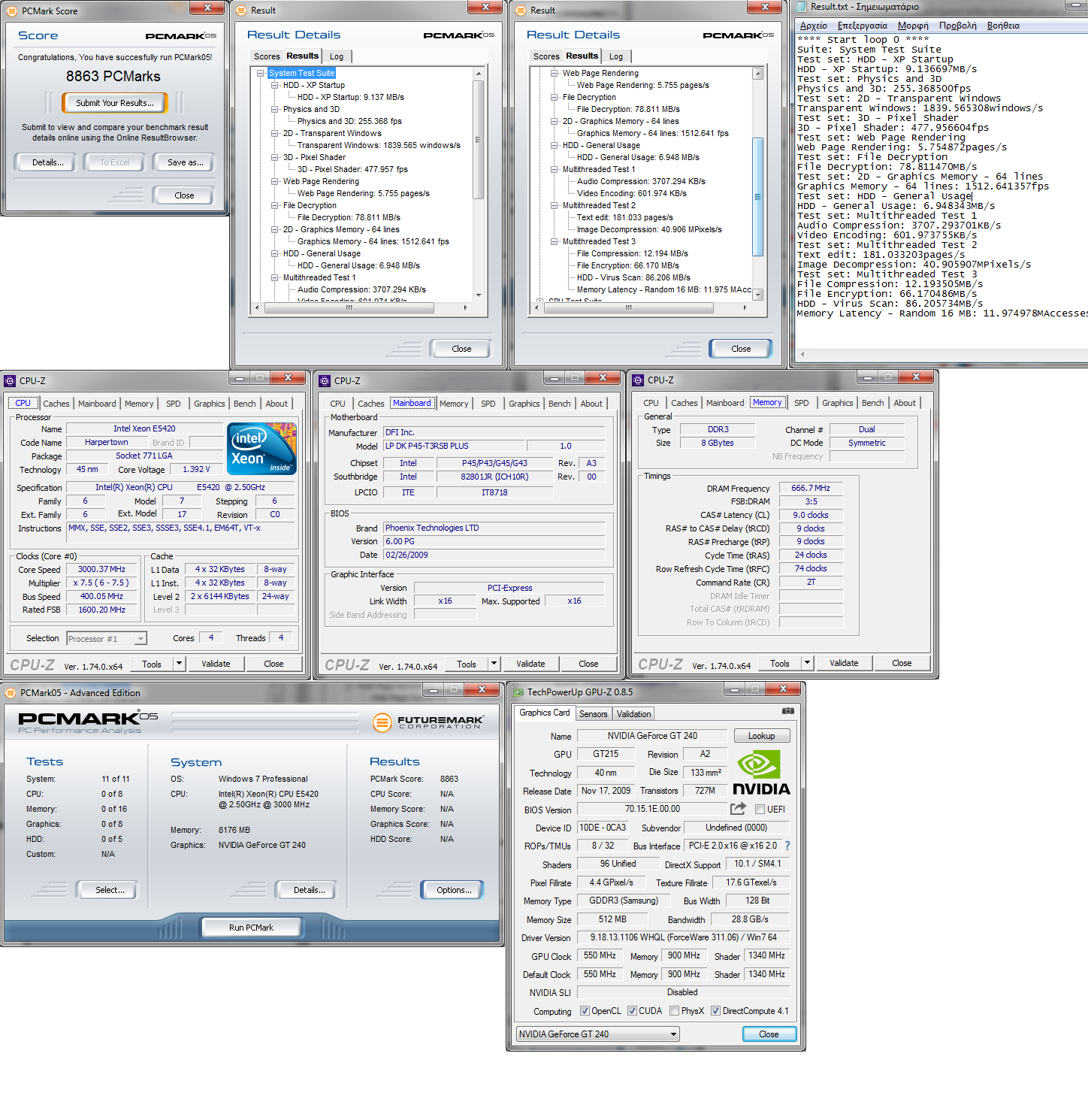Screen dimensions: 1088x1120
Task: Open the Μορφή menu in Notepad
Action: pyautogui.click(x=913, y=26)
